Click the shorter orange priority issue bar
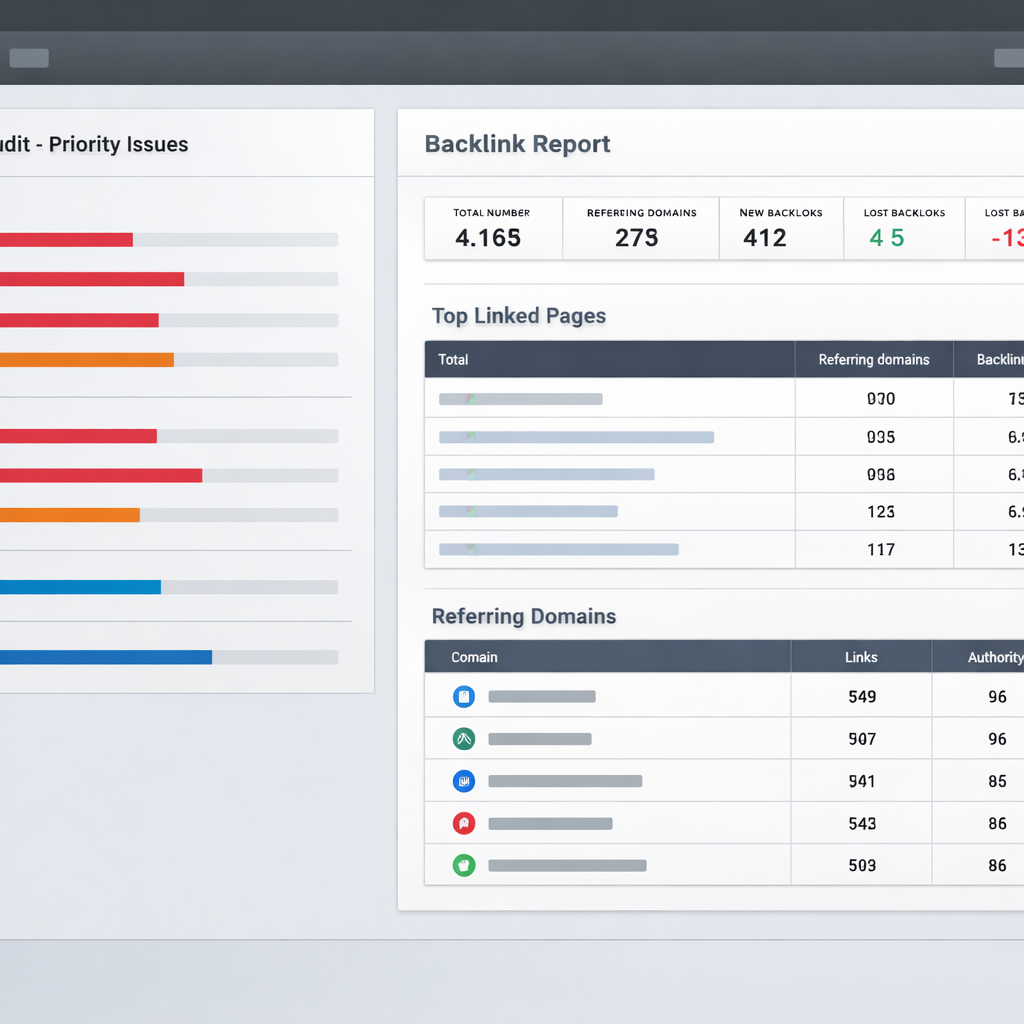1024x1024 pixels. (x=70, y=515)
